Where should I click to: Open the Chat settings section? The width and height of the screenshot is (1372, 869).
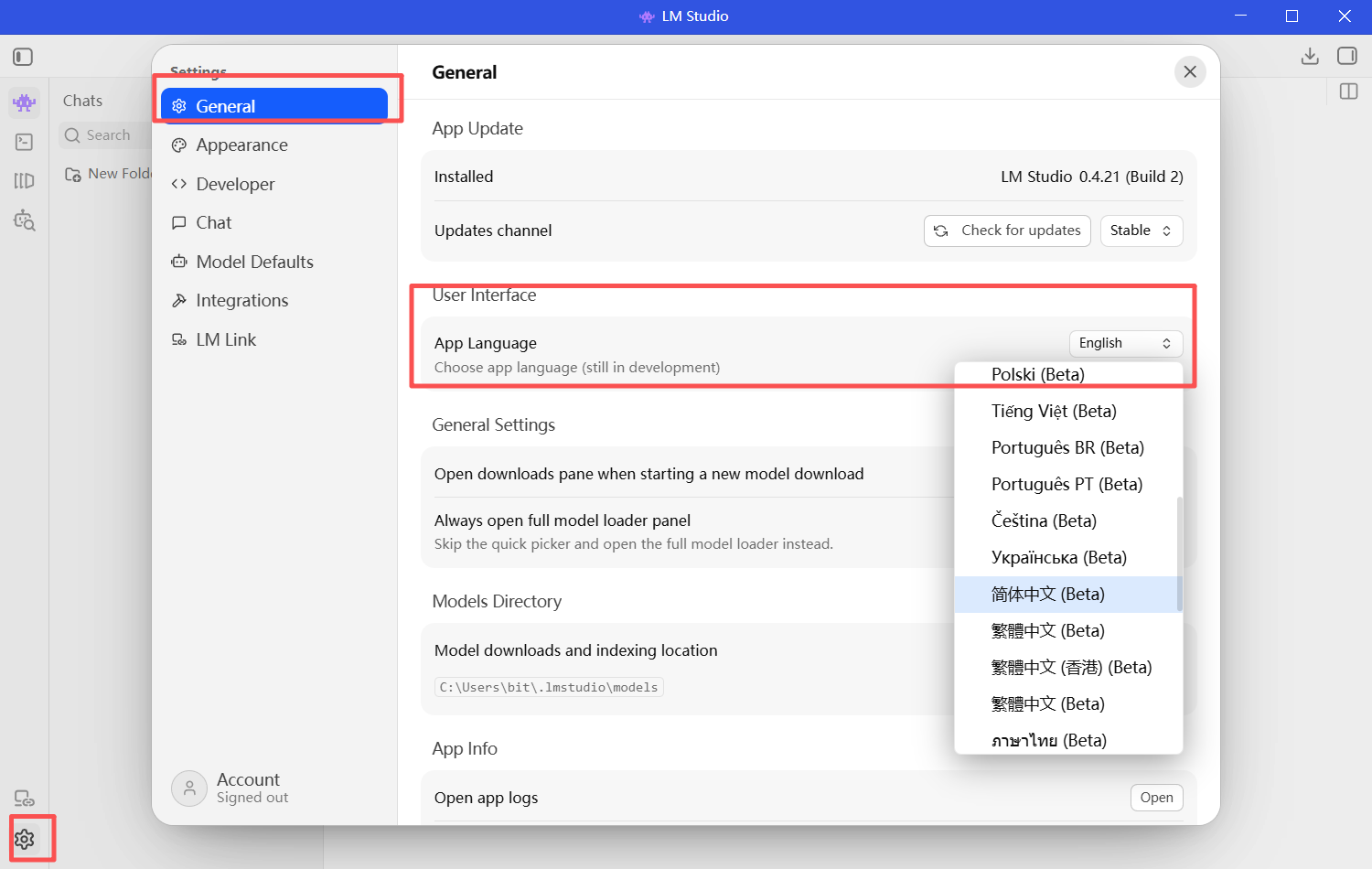coord(274,222)
